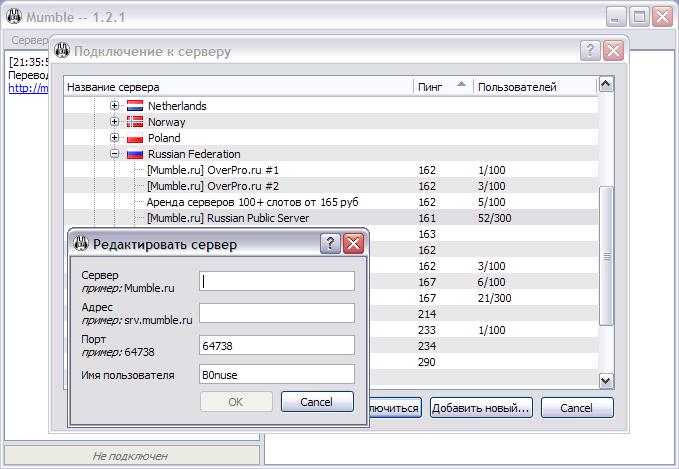Click the Порт field containing 64738

pos(277,345)
